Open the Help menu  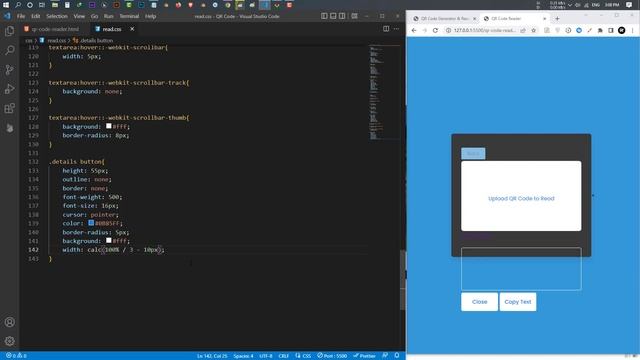151,16
